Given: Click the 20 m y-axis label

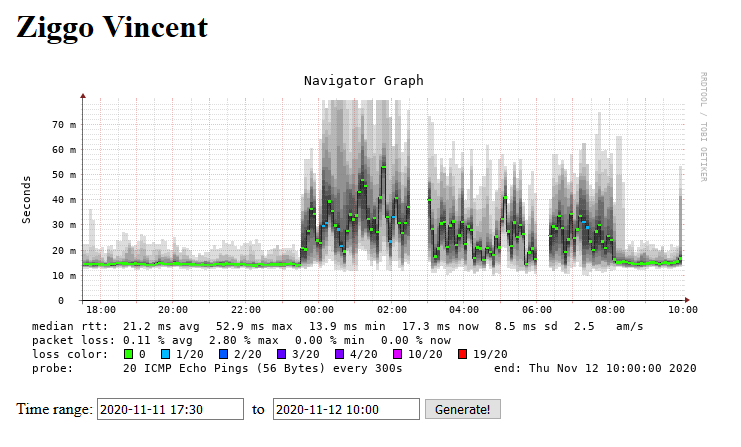Looking at the screenshot, I should tap(64, 250).
